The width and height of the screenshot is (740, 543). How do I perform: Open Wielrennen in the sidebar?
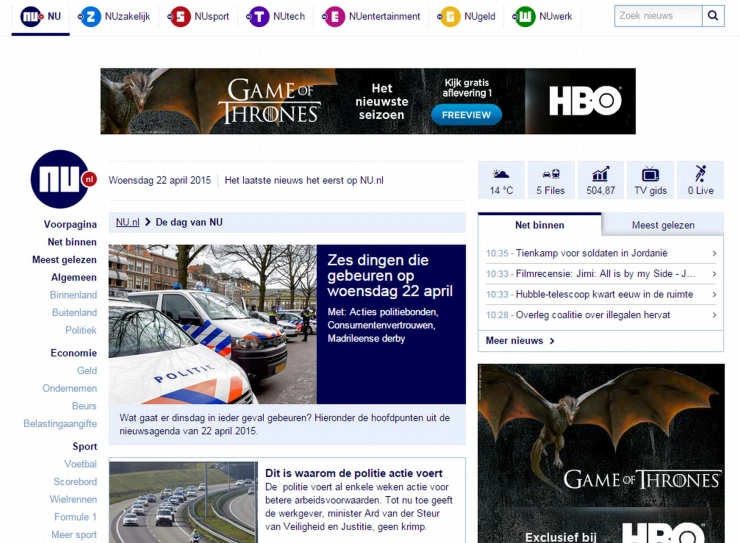coord(73,500)
